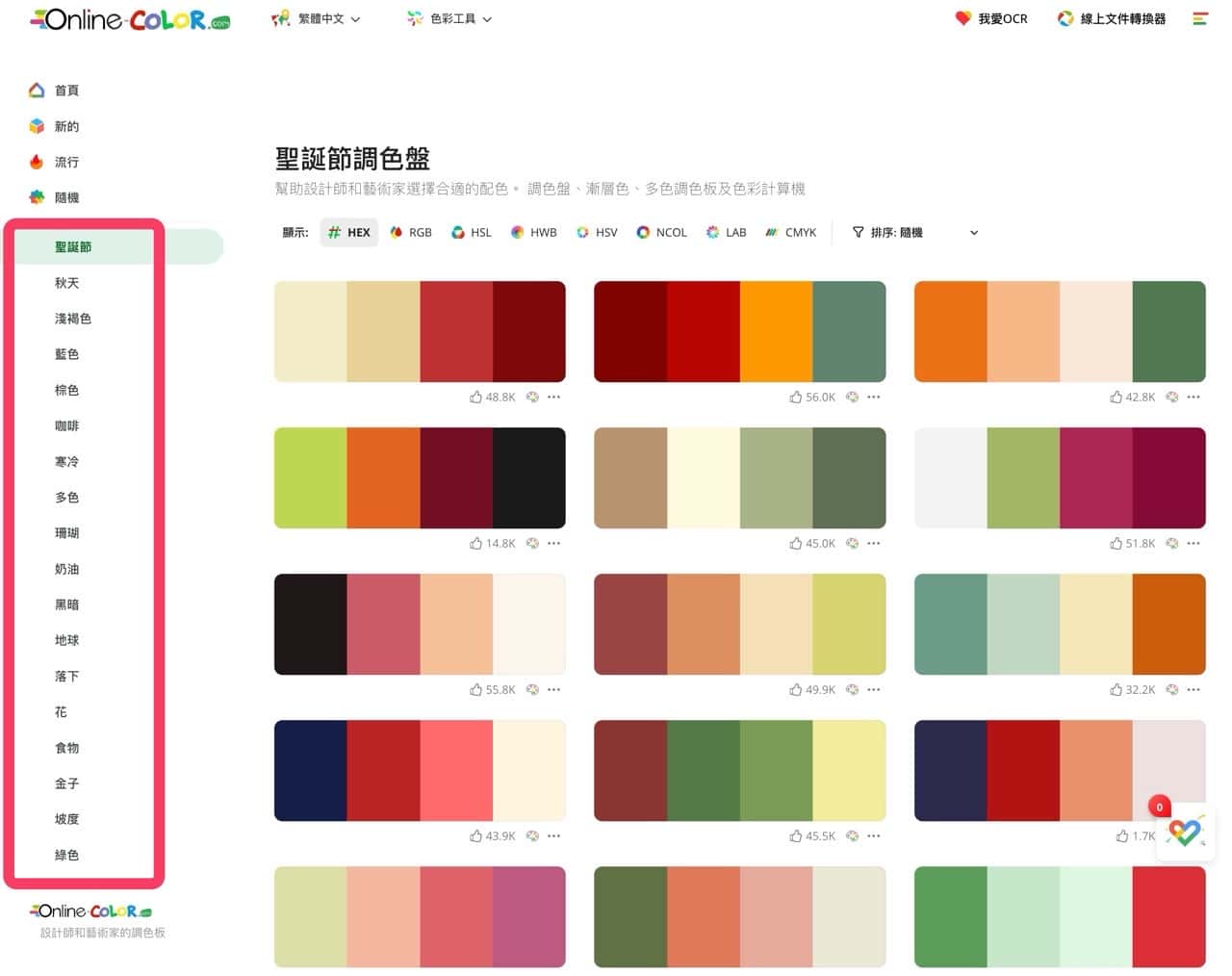The height and width of the screenshot is (976, 1232).
Task: Open the three-dots menu beside 56.0K palette
Action: click(873, 397)
